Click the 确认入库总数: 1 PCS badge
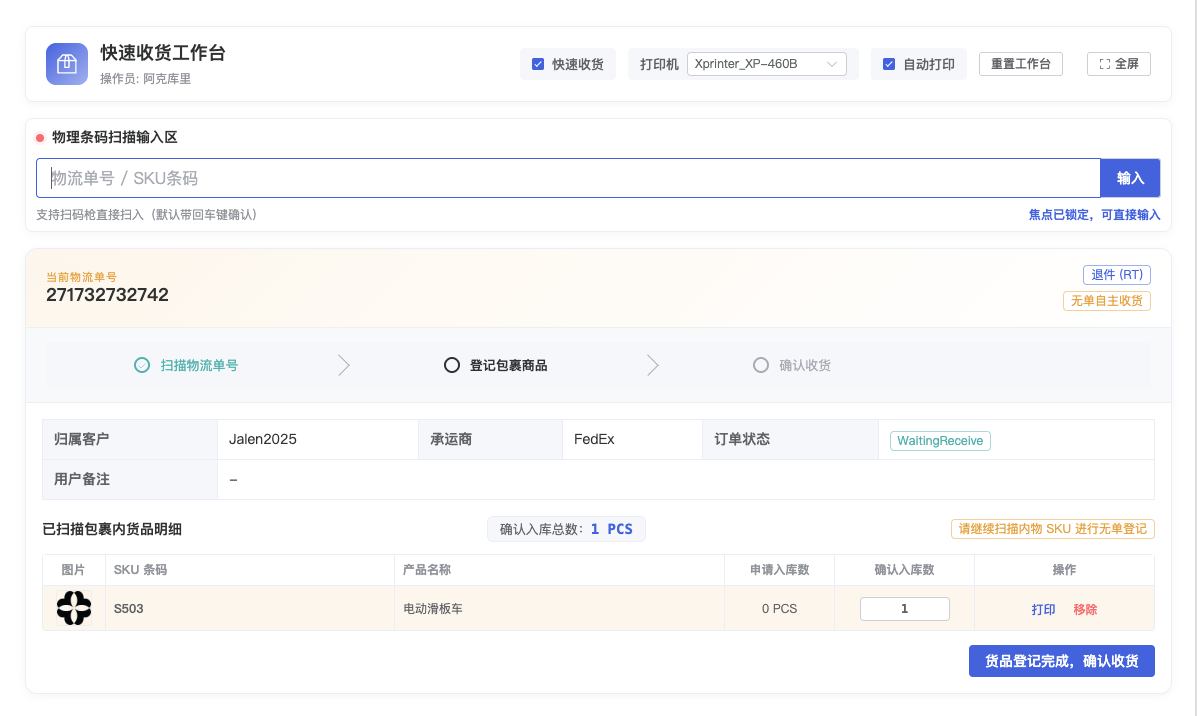The image size is (1197, 716). click(566, 529)
